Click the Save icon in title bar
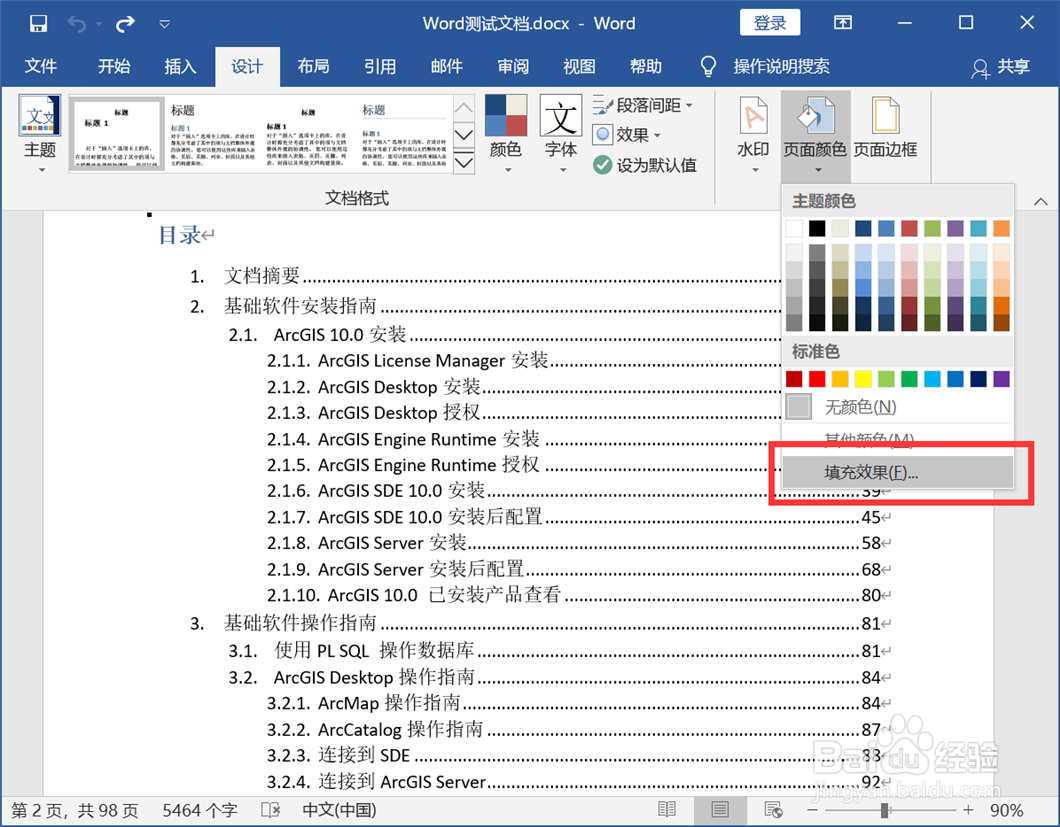The image size is (1060, 827). pyautogui.click(x=39, y=24)
